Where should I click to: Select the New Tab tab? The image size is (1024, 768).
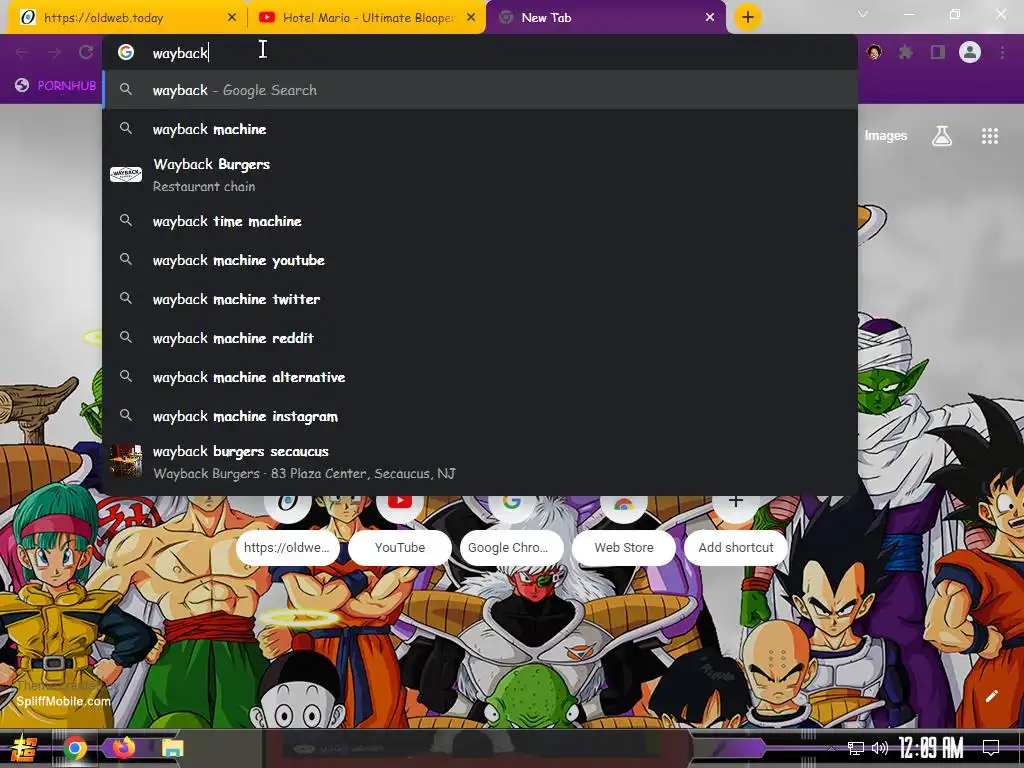click(x=604, y=18)
